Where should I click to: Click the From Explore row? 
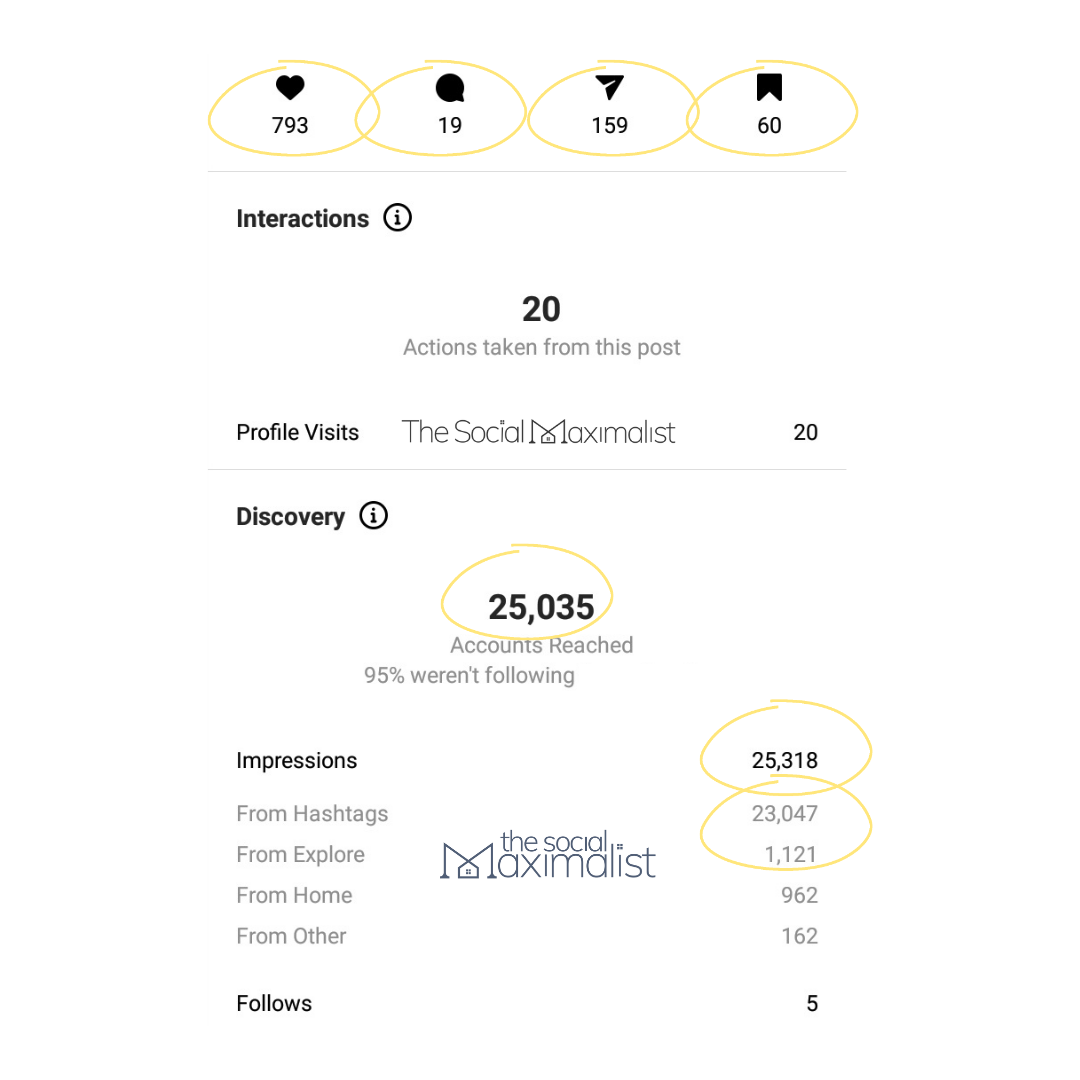coord(527,854)
